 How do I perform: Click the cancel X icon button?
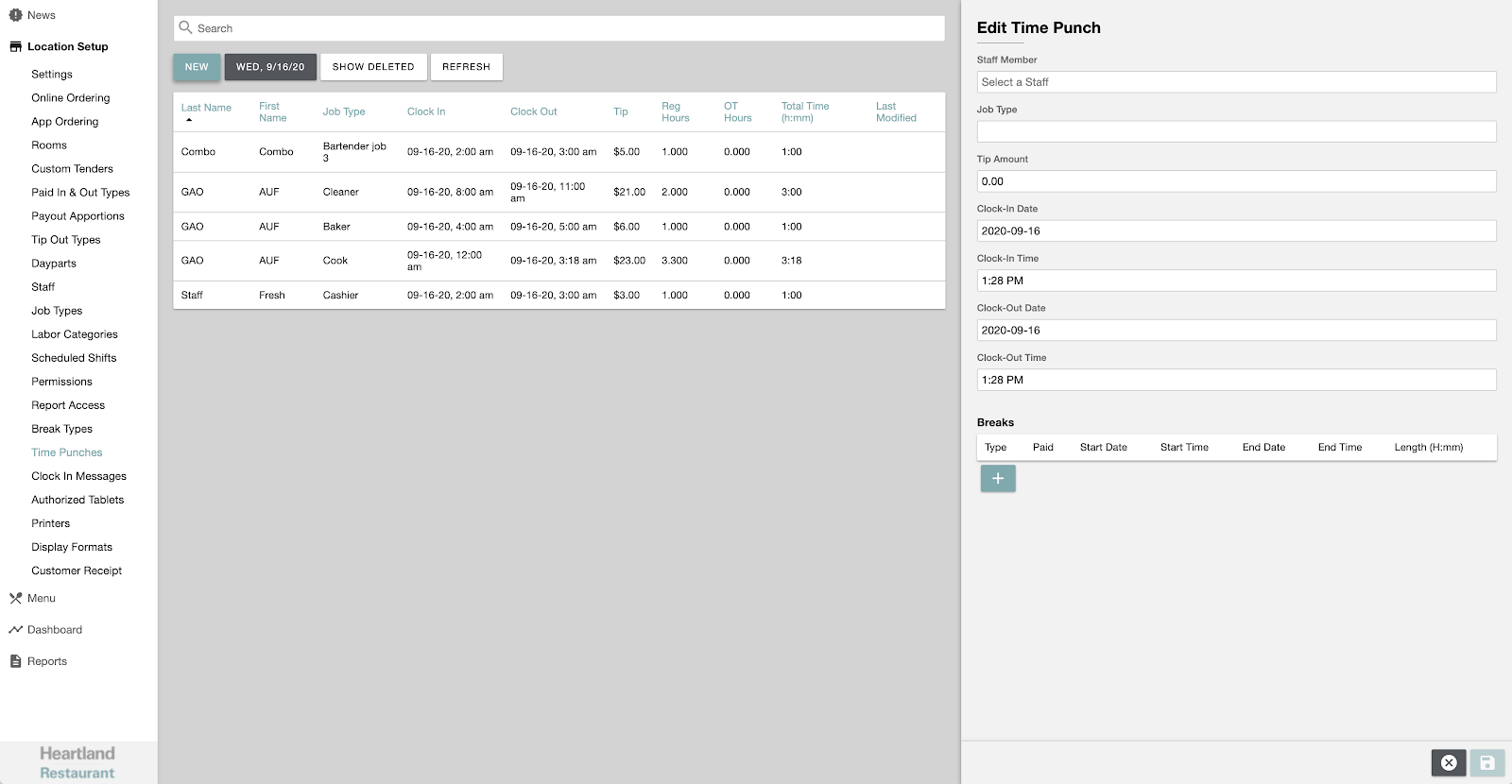click(x=1449, y=763)
